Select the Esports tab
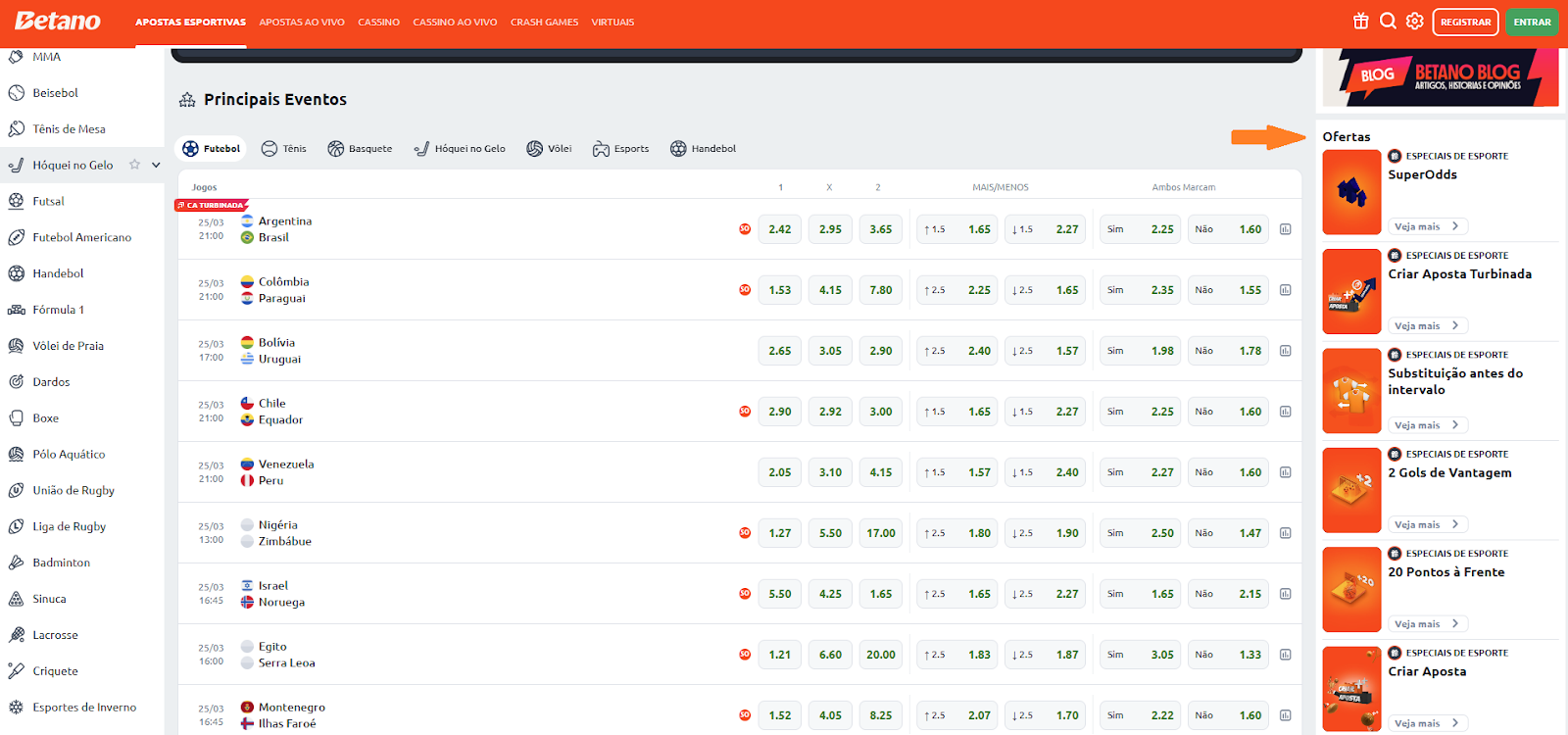The width and height of the screenshot is (1568, 735). pyautogui.click(x=620, y=149)
